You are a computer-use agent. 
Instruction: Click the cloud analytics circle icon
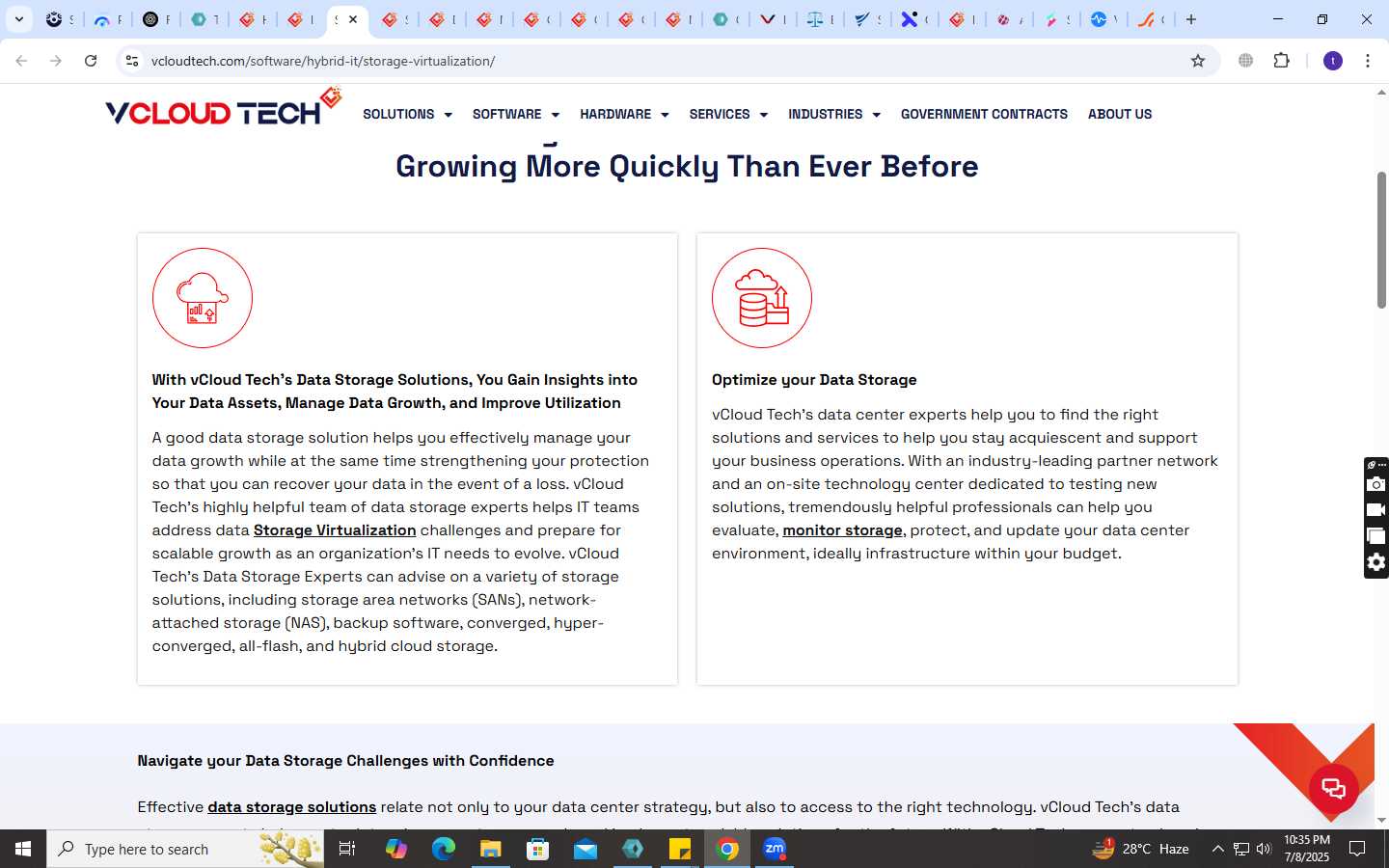click(x=203, y=298)
